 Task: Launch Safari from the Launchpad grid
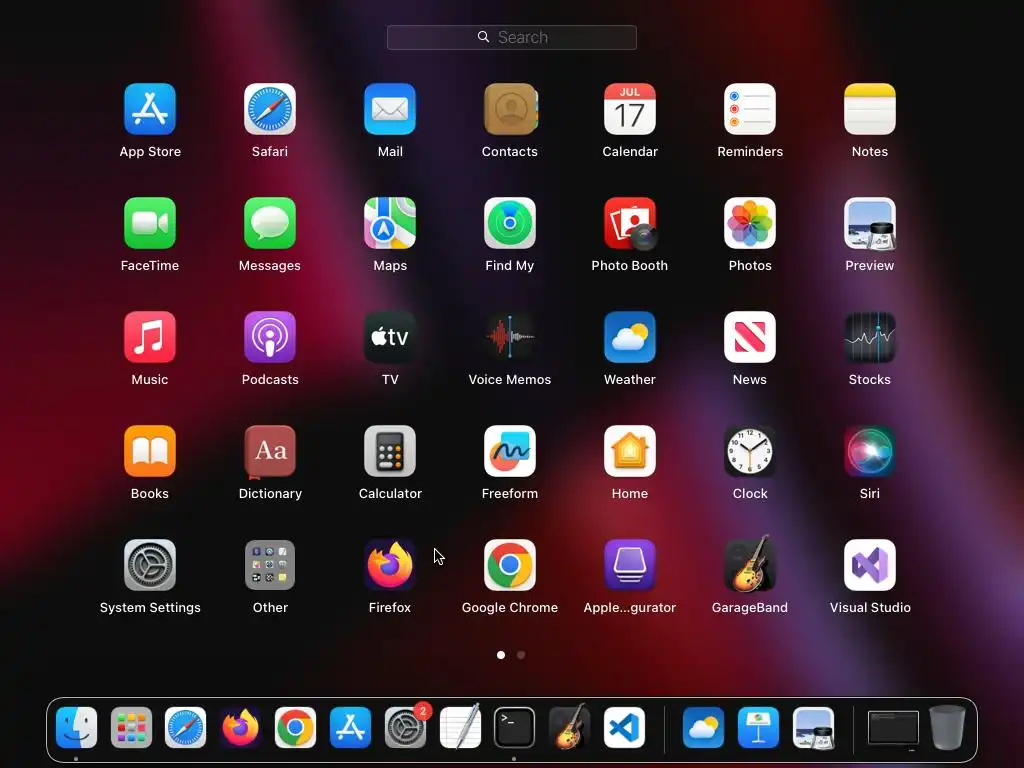270,109
